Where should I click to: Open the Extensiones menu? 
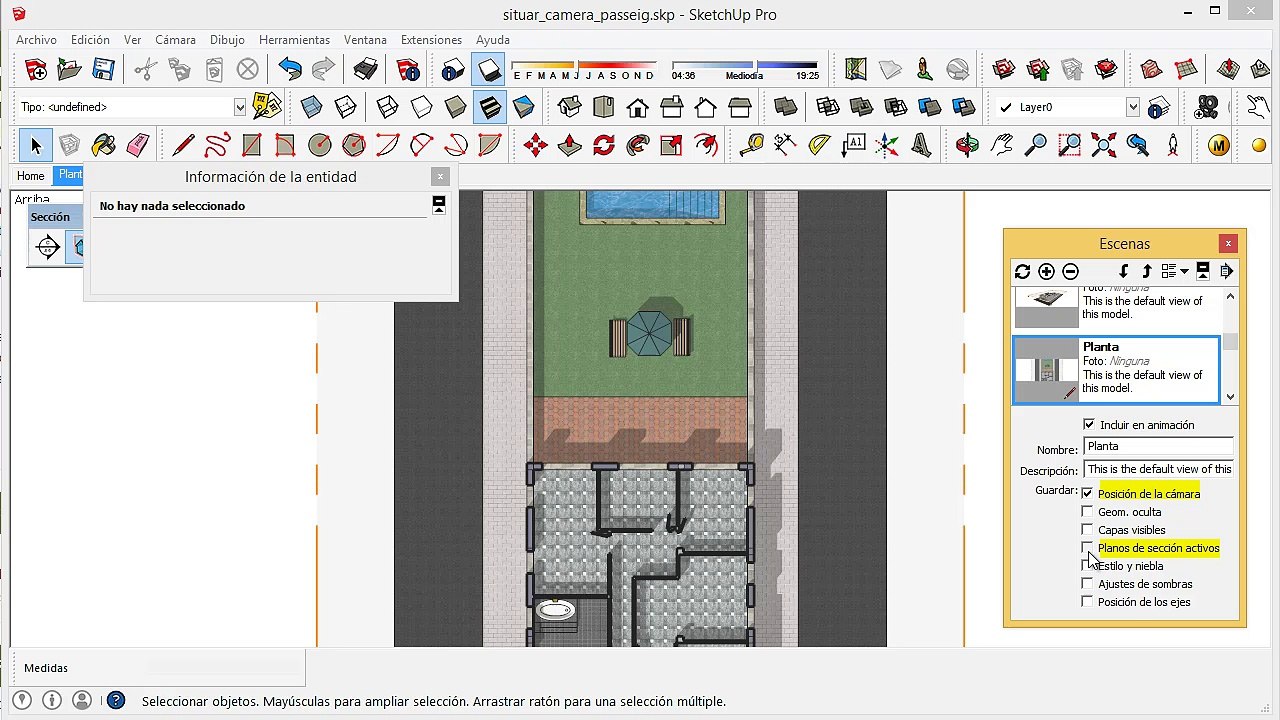click(x=431, y=40)
